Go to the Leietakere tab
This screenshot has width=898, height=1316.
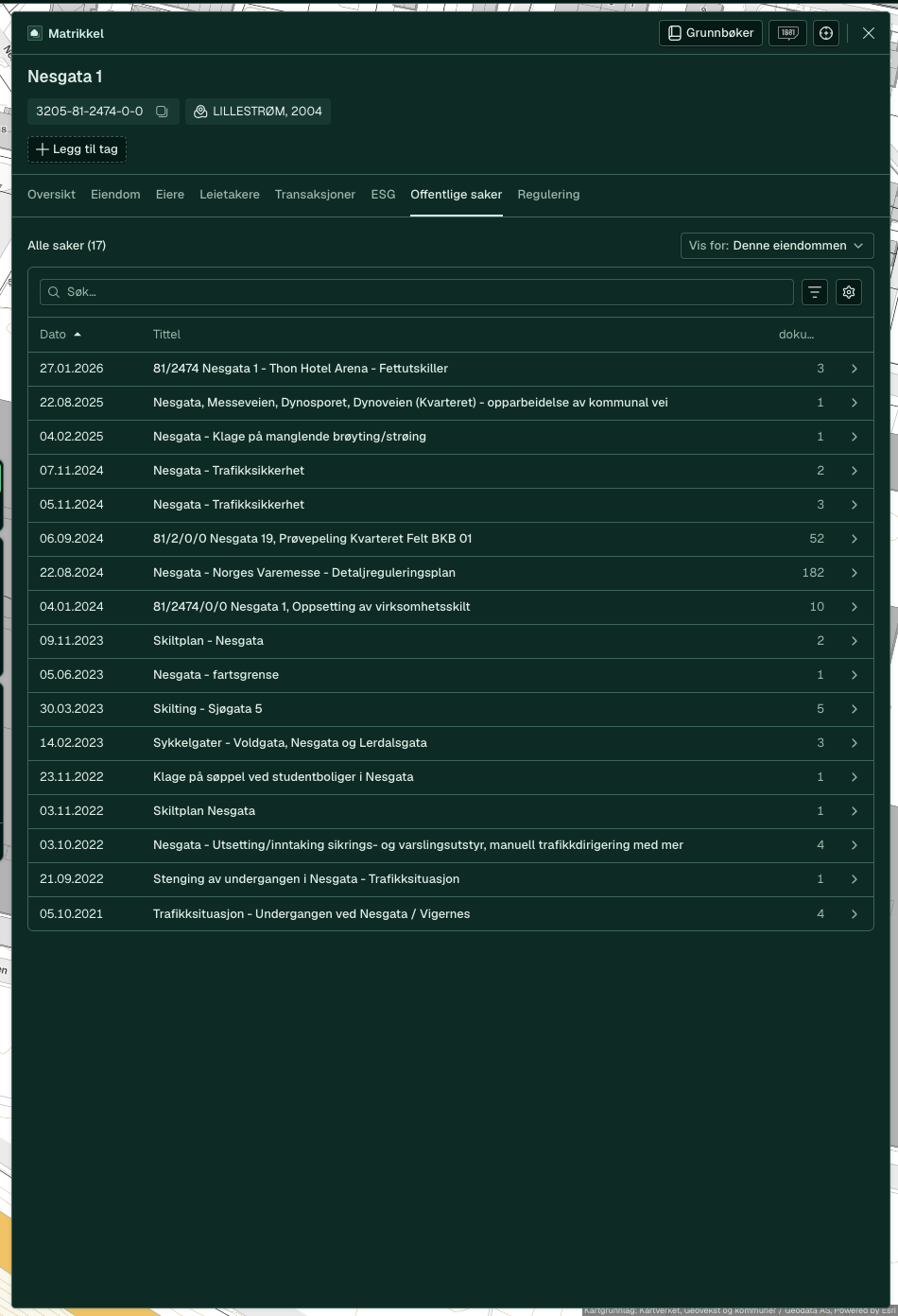230,195
